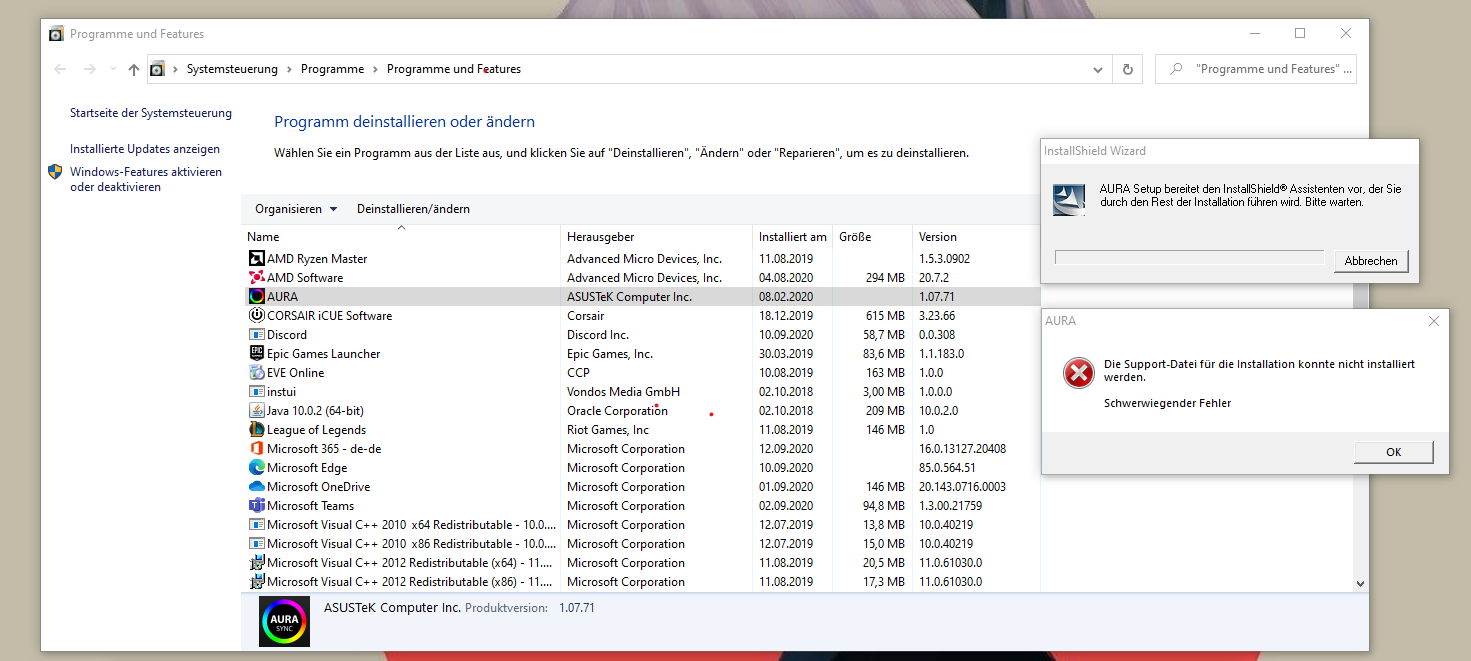Open the Organisieren dropdown menu

tap(296, 209)
